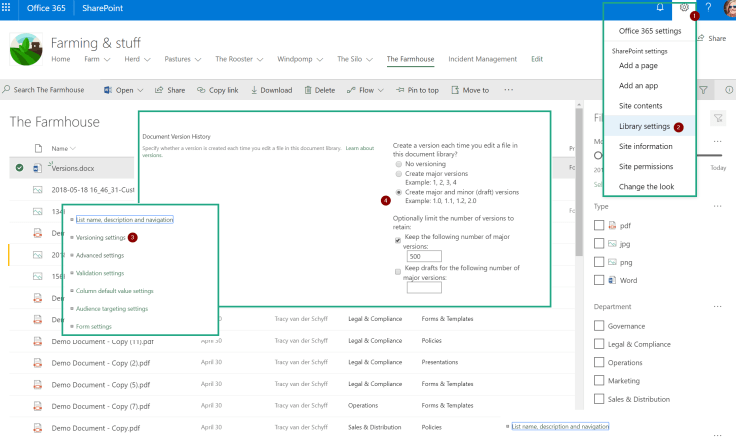Click Pin to top command

click(416, 90)
